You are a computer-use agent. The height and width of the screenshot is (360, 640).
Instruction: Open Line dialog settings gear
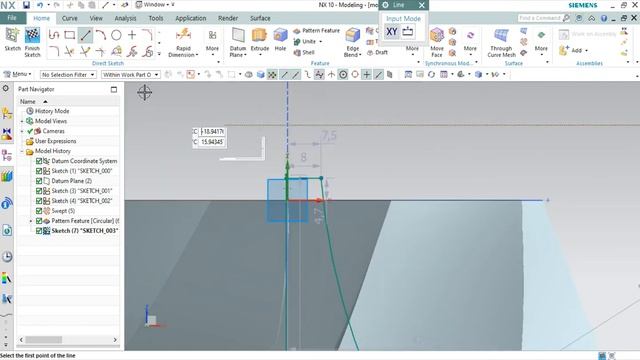pyautogui.click(x=385, y=5)
